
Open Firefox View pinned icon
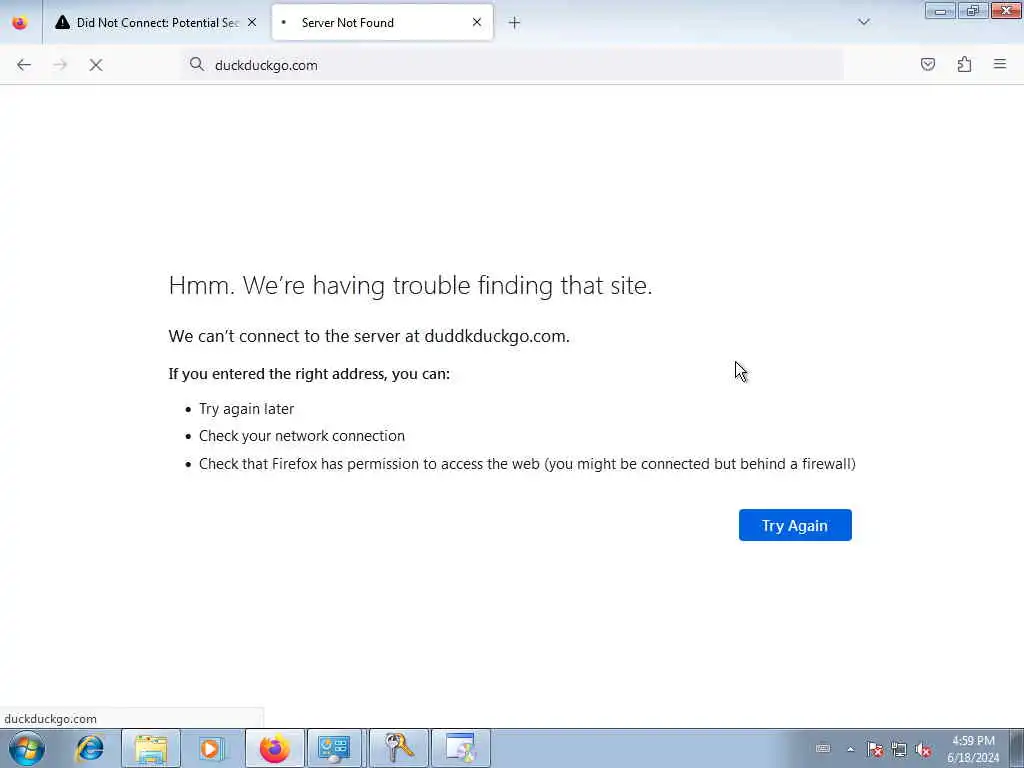click(20, 22)
